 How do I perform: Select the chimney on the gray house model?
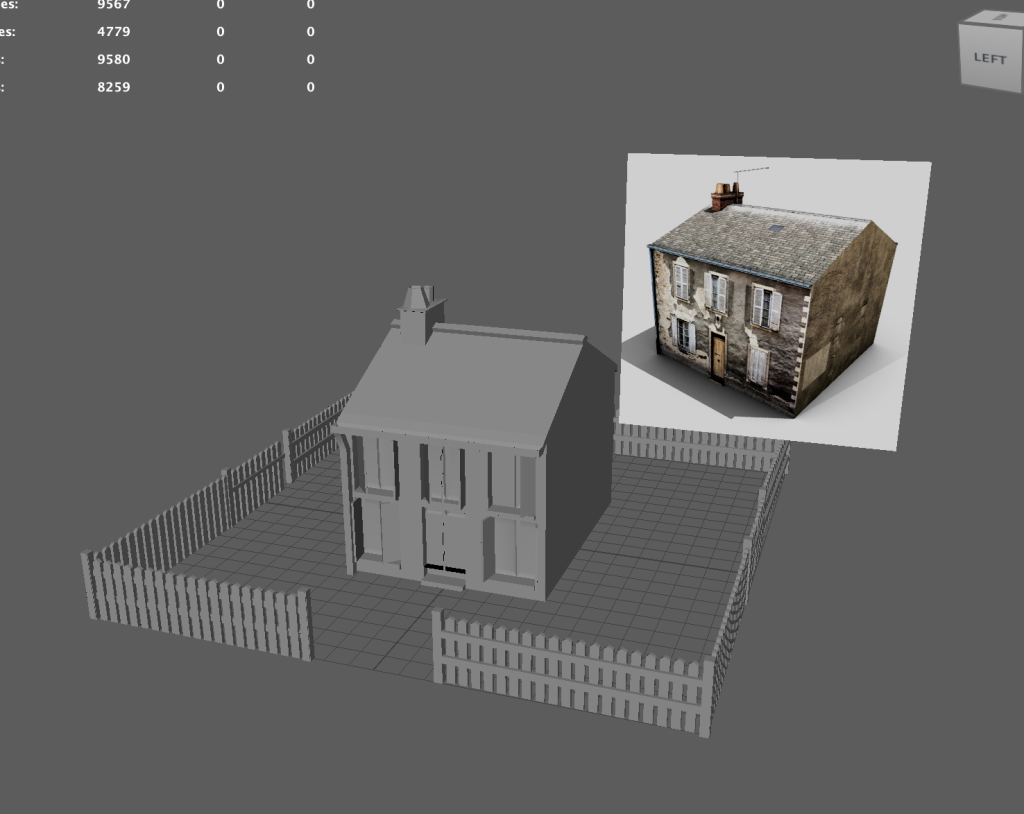[419, 314]
